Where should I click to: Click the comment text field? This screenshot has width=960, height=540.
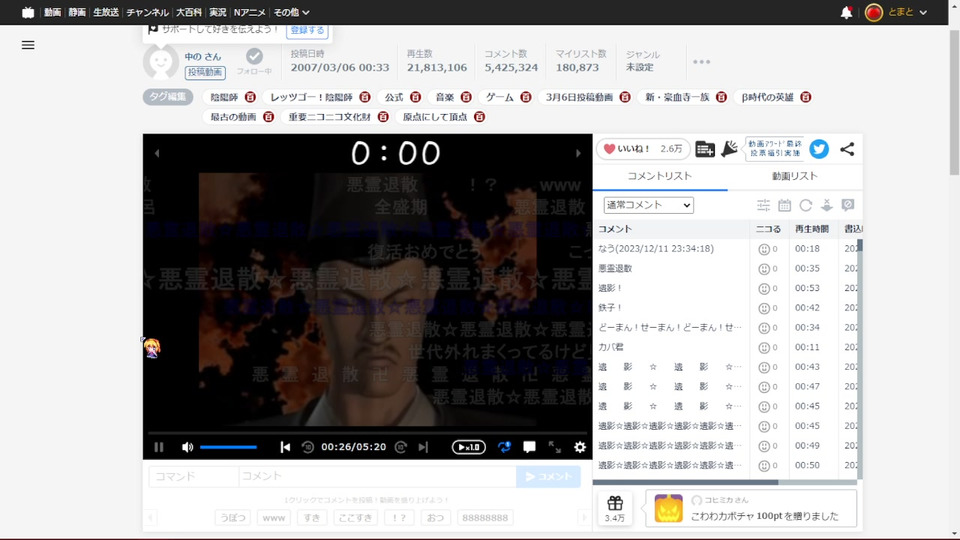pyautogui.click(x=377, y=476)
